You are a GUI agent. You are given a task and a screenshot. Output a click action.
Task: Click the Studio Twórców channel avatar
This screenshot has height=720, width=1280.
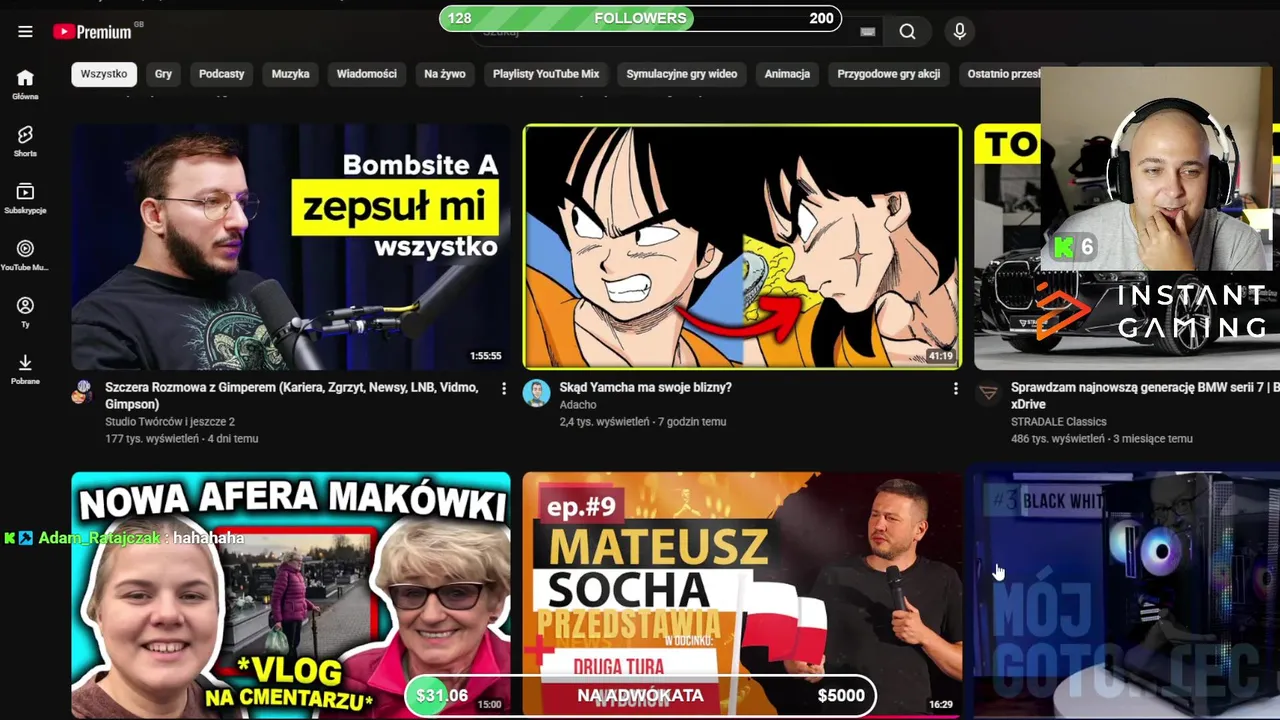pos(82,392)
